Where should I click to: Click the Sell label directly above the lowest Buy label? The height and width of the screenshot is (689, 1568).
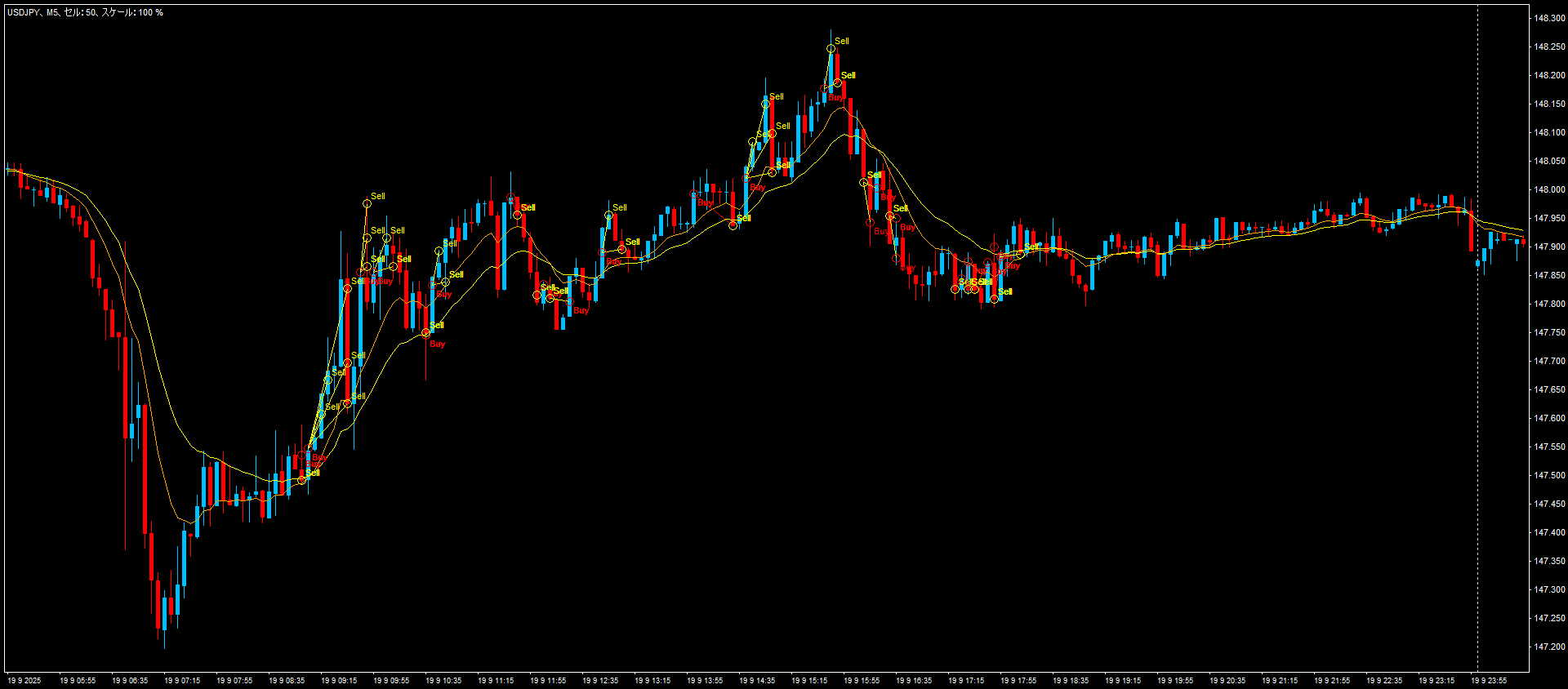(437, 325)
